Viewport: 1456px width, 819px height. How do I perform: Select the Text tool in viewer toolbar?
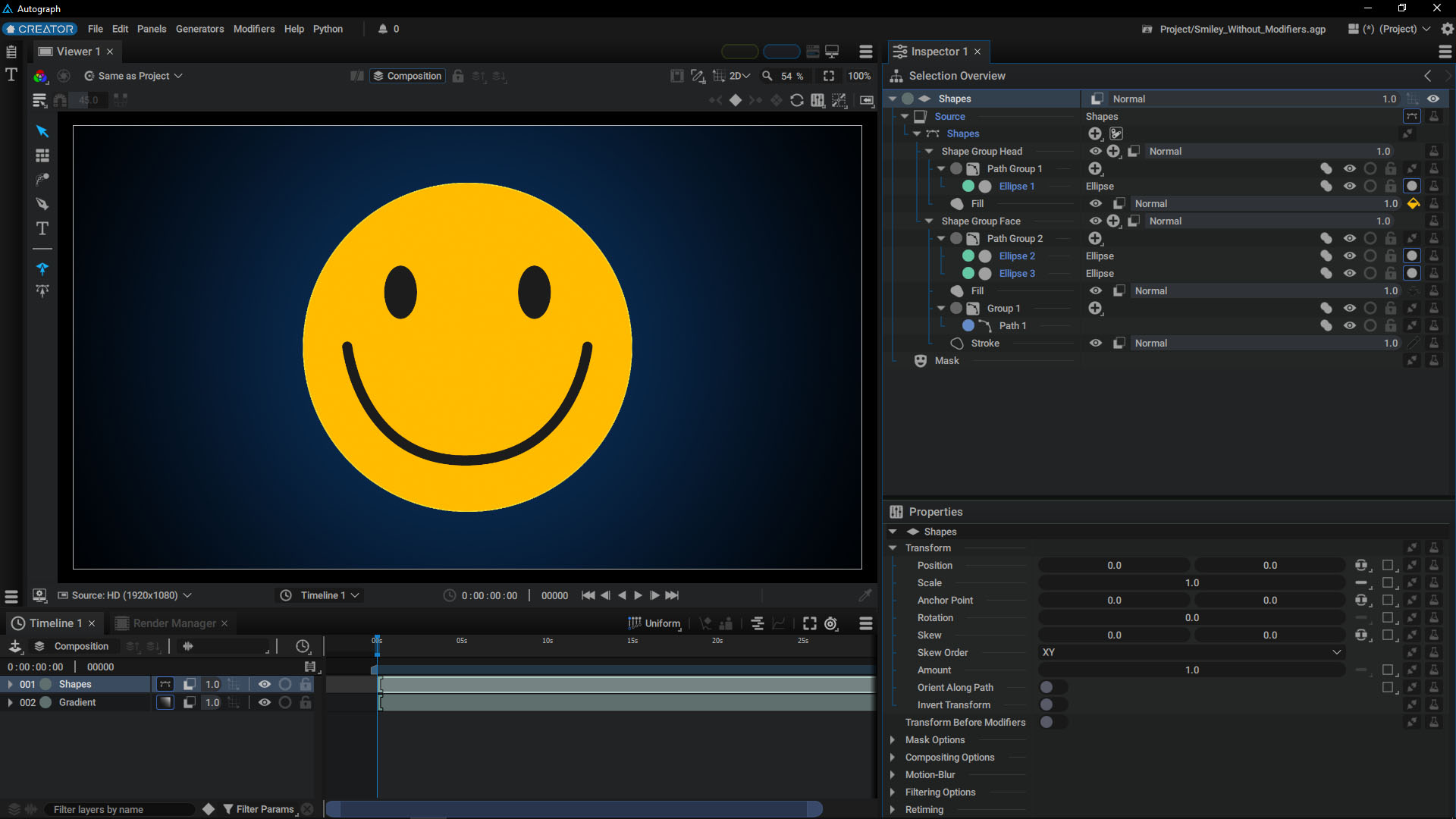click(x=42, y=228)
